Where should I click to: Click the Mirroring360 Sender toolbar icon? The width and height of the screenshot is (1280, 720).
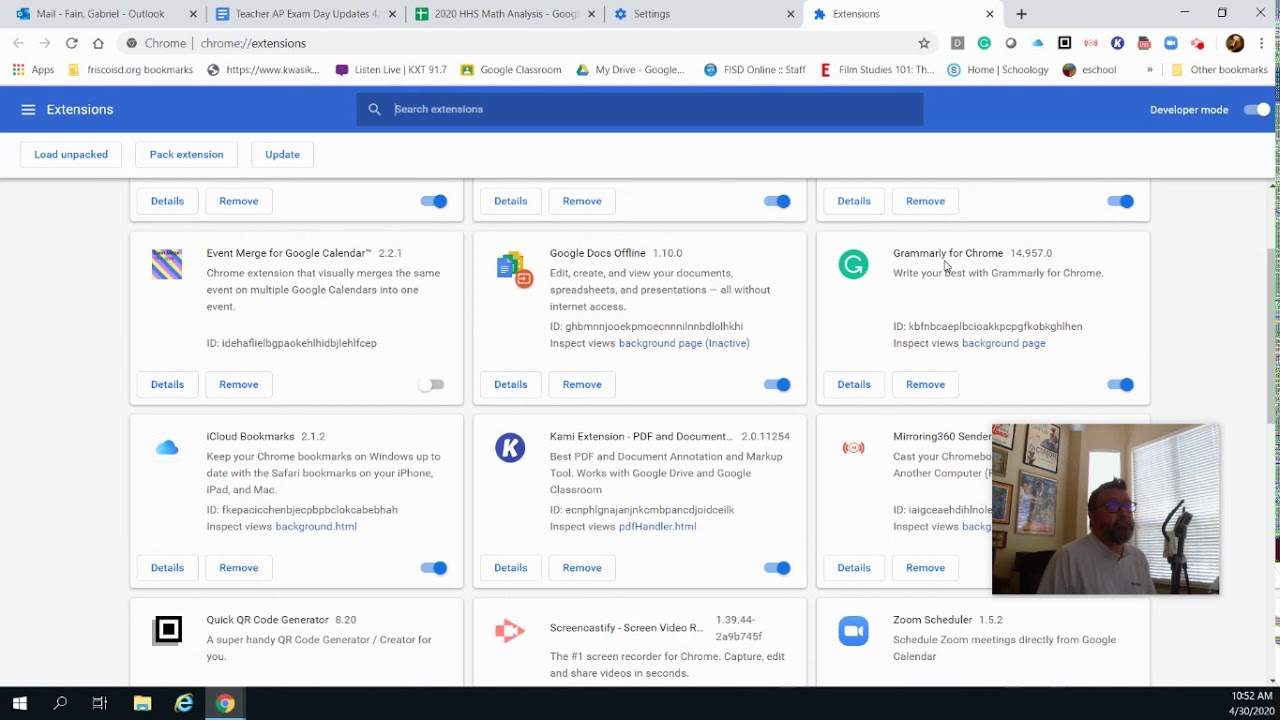click(1091, 43)
